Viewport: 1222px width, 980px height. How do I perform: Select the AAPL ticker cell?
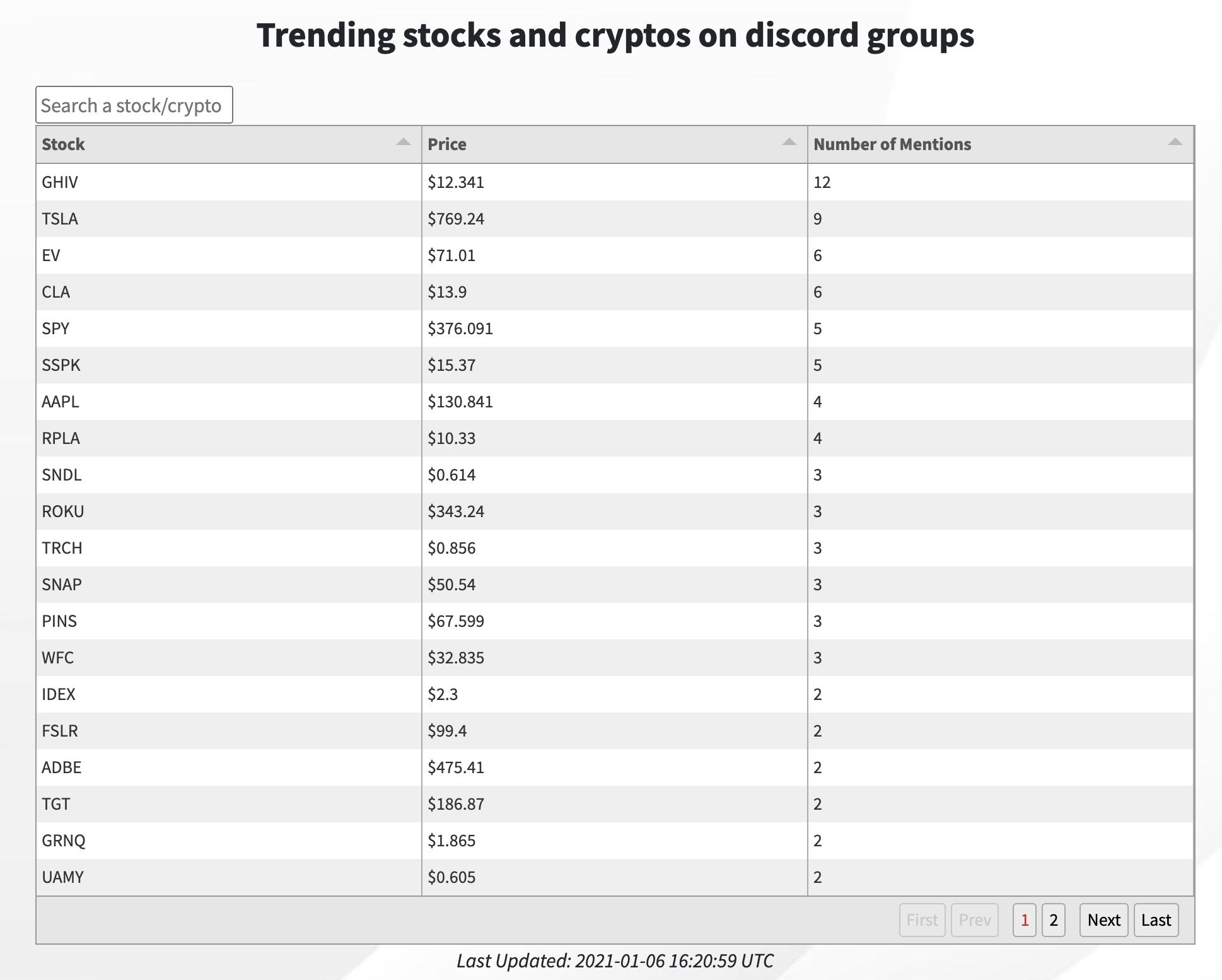tap(229, 402)
